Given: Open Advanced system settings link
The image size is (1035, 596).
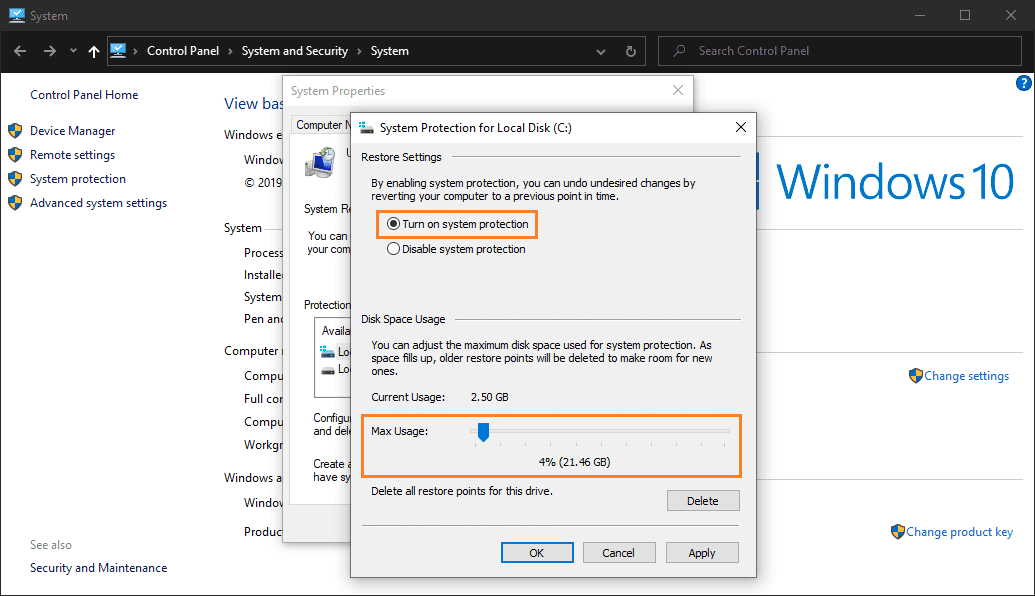Looking at the screenshot, I should [x=98, y=203].
